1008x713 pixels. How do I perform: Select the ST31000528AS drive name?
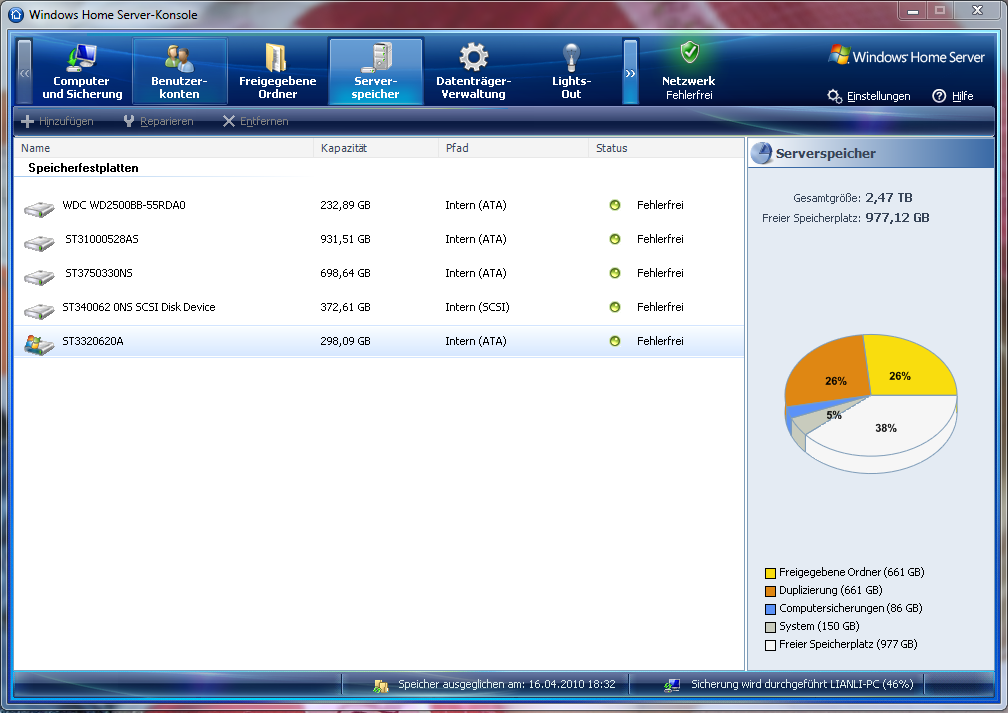102,239
